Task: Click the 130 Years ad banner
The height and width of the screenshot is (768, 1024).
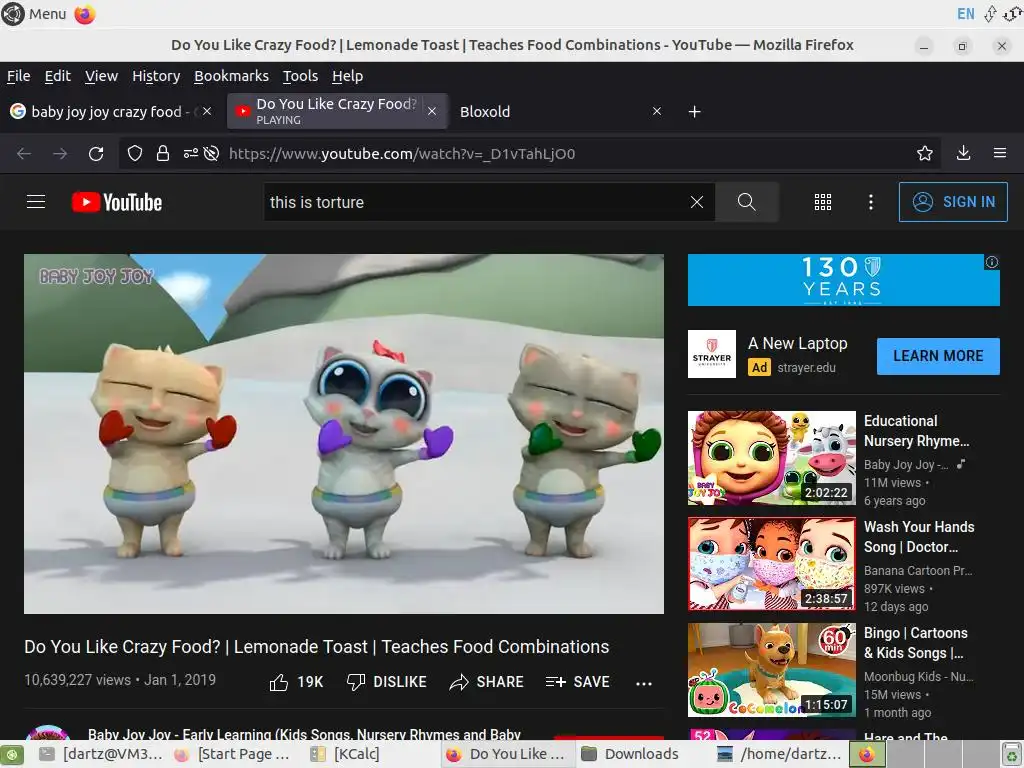Action: pyautogui.click(x=843, y=280)
